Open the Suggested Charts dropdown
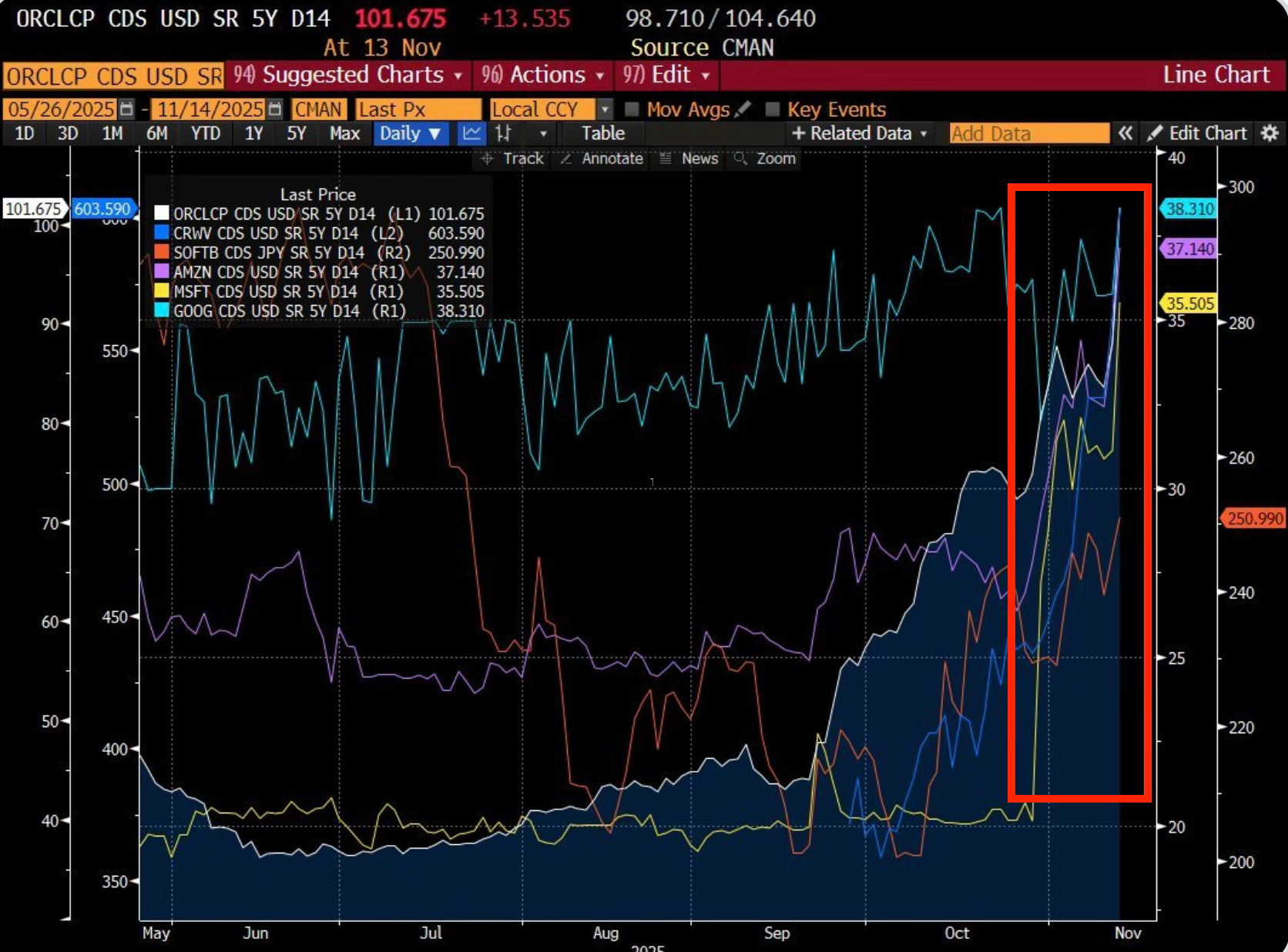Screen dimensions: 1288x952 tap(349, 75)
